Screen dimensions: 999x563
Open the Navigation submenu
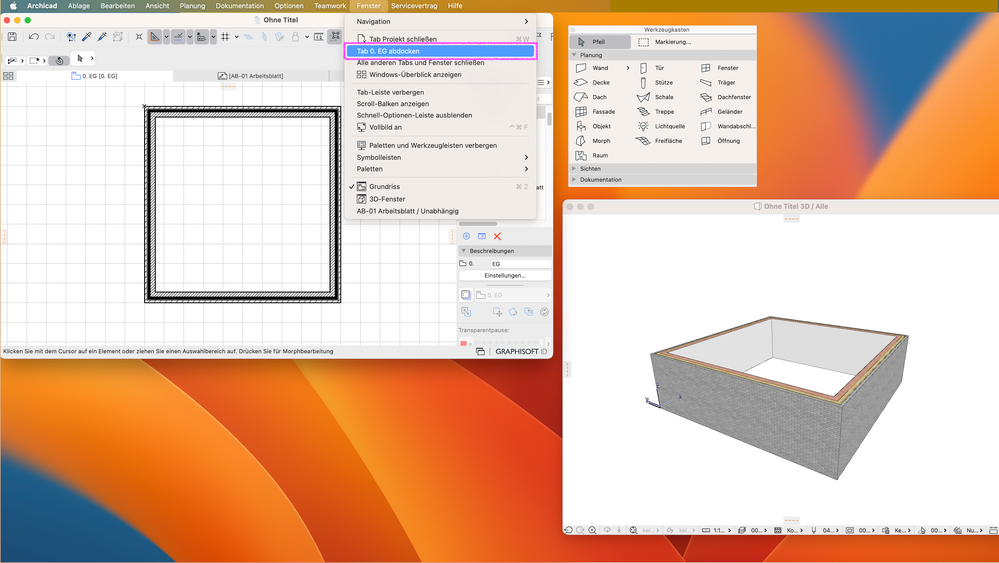(440, 22)
